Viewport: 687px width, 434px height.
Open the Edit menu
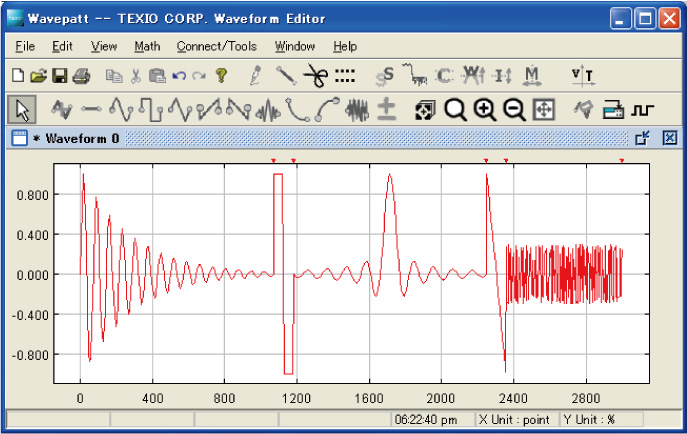pyautogui.click(x=62, y=46)
